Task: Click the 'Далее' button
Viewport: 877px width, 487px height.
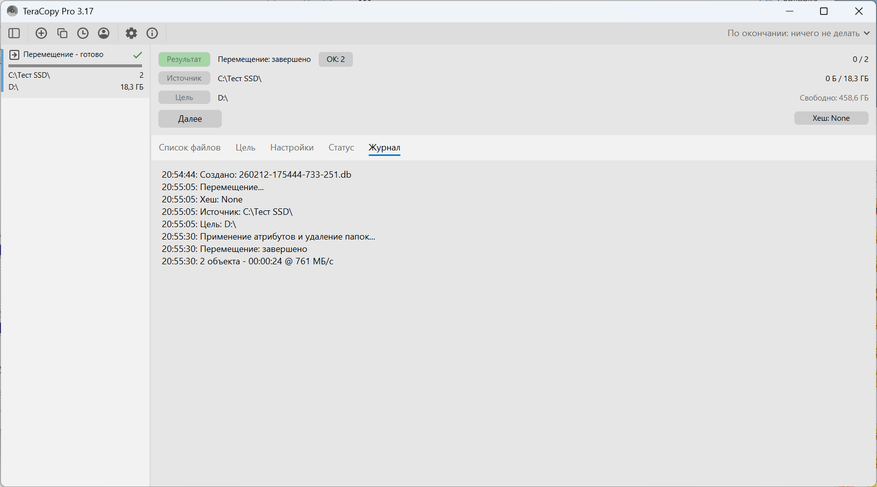Action: click(x=190, y=119)
